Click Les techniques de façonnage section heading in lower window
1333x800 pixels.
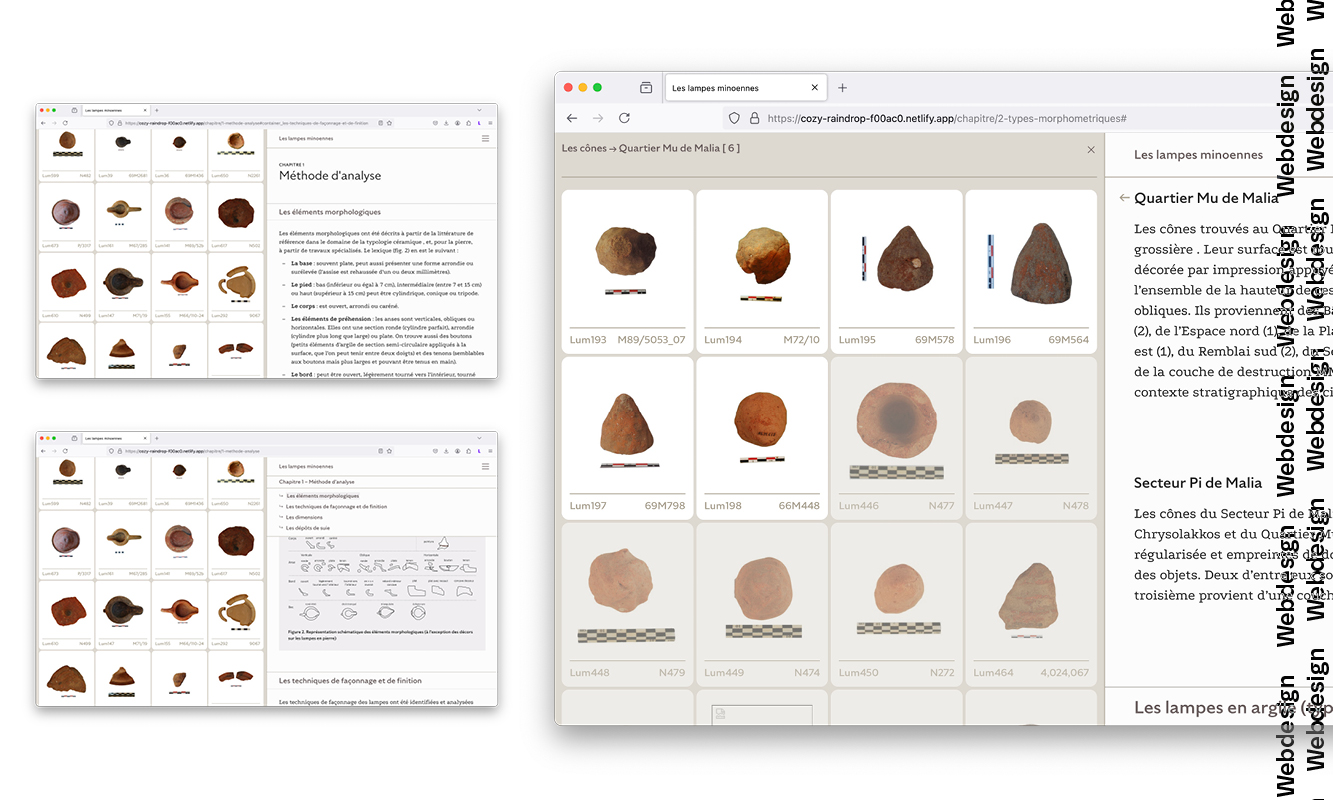tap(350, 681)
